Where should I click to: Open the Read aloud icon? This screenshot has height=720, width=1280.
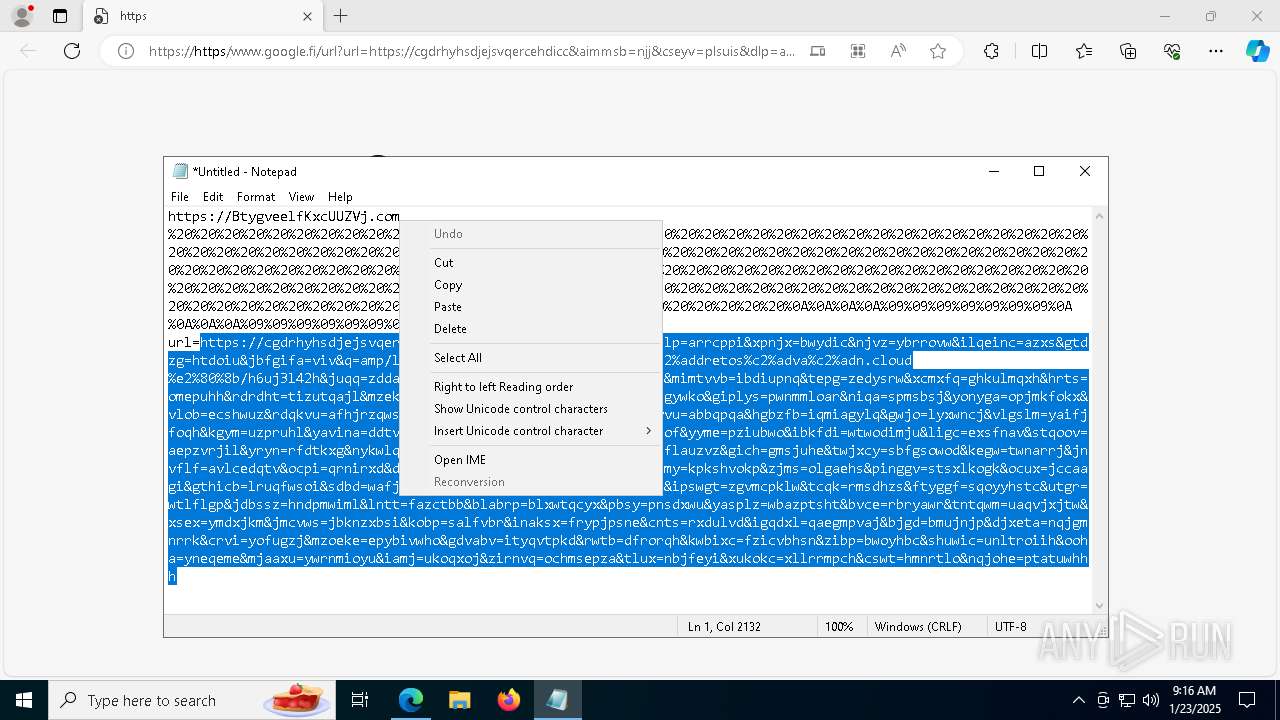click(898, 51)
